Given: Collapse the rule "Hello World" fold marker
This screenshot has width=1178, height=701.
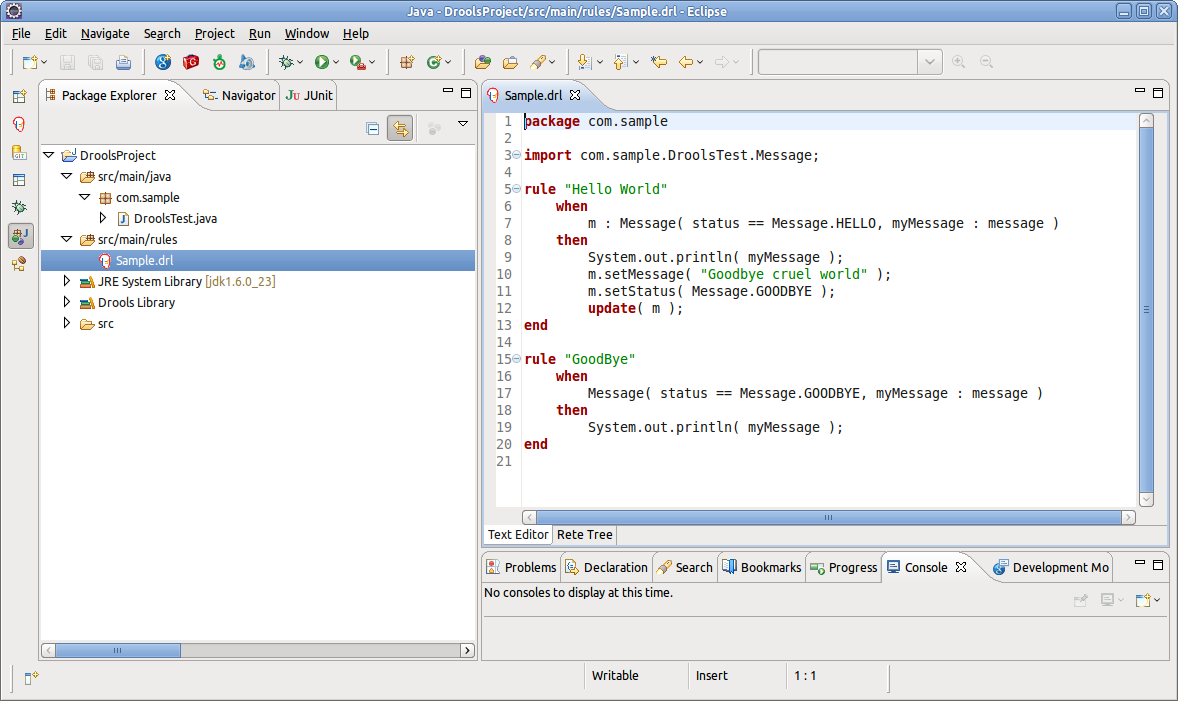Looking at the screenshot, I should (515, 189).
